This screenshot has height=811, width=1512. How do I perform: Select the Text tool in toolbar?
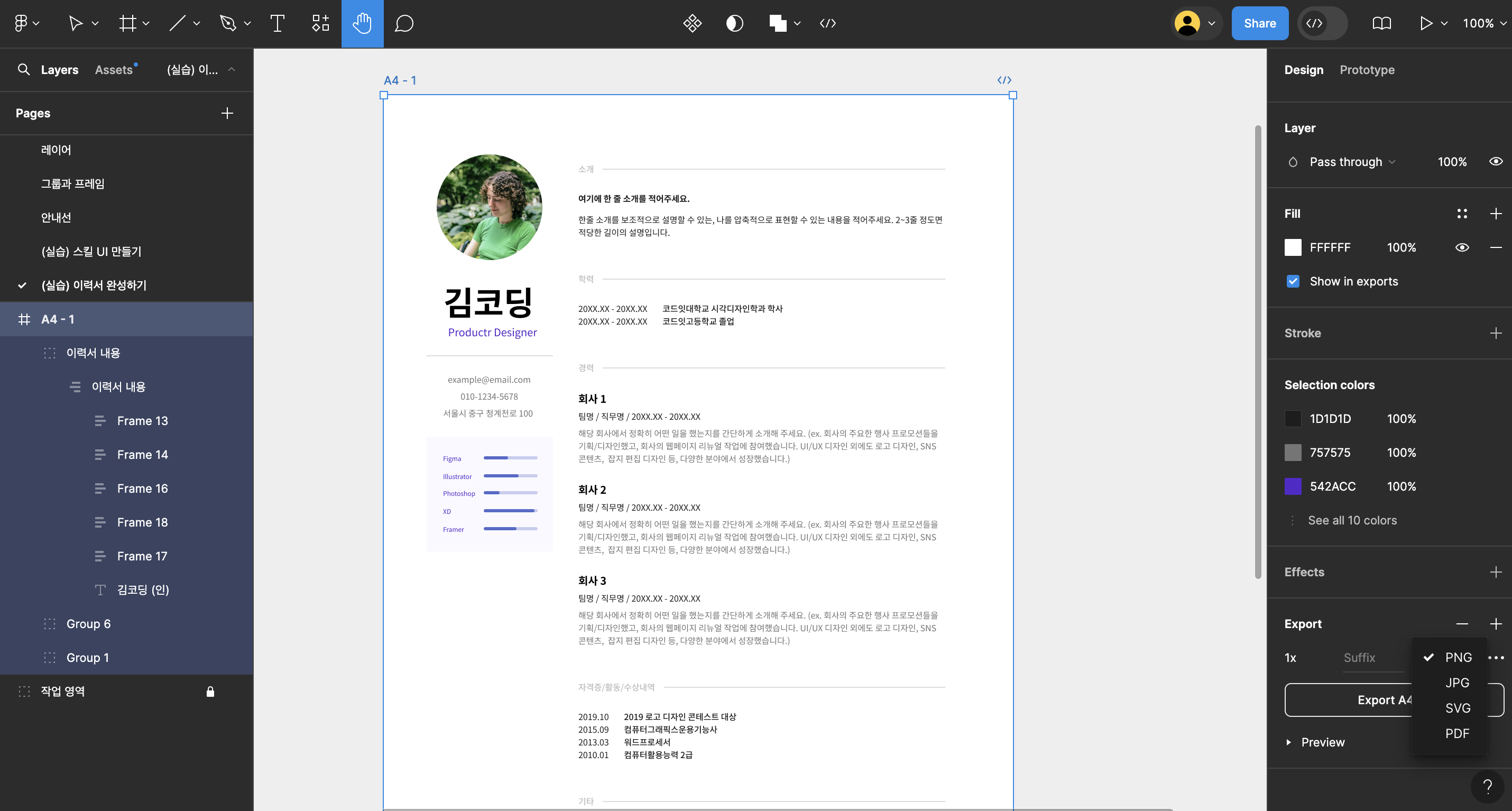click(277, 23)
